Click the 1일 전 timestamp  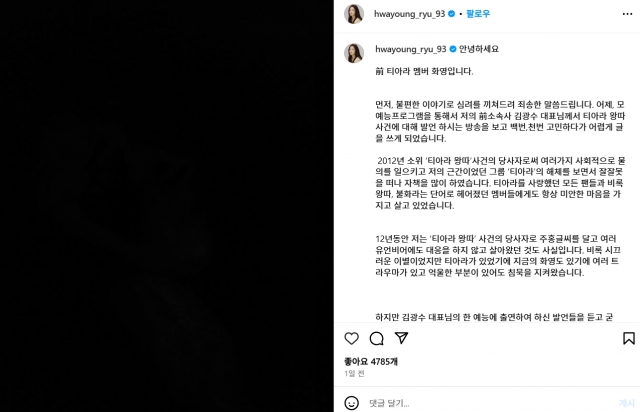(354, 373)
